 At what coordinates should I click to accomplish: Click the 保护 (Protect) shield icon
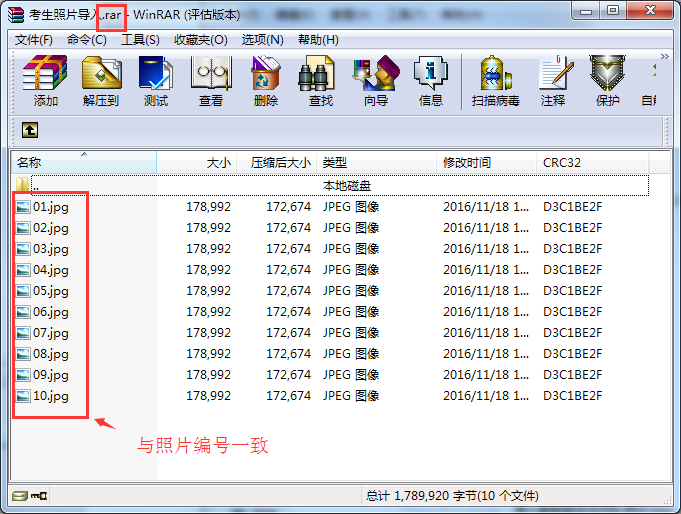(607, 81)
